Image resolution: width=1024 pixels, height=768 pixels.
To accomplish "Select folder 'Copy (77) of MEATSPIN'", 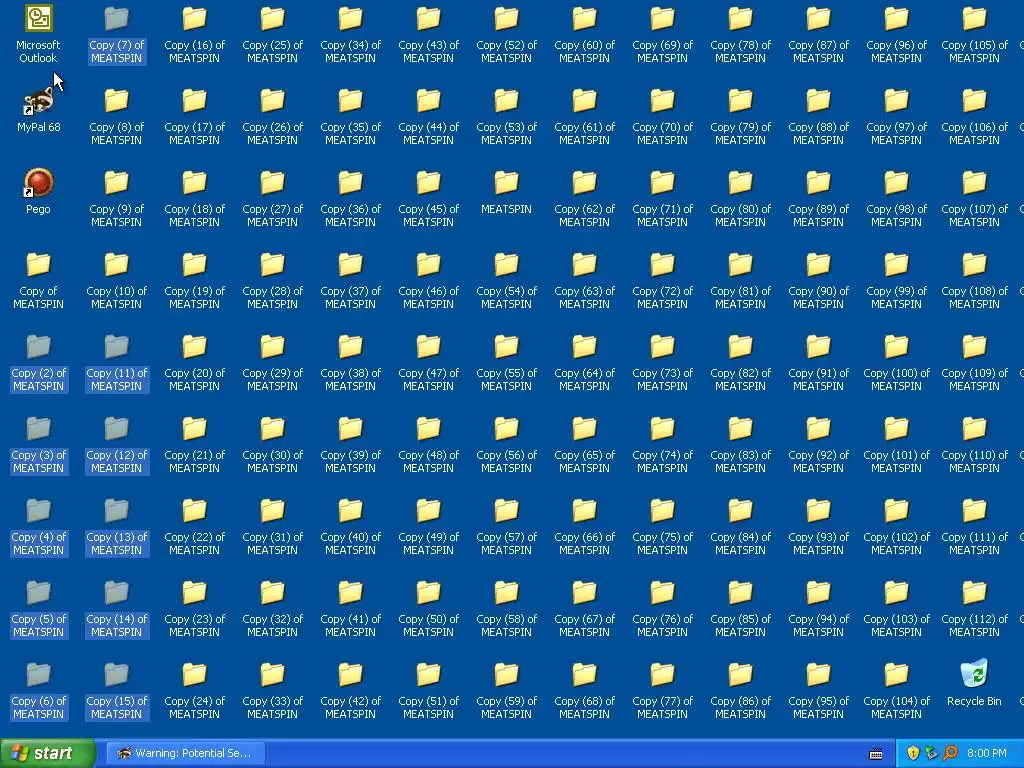I will pos(662,690).
